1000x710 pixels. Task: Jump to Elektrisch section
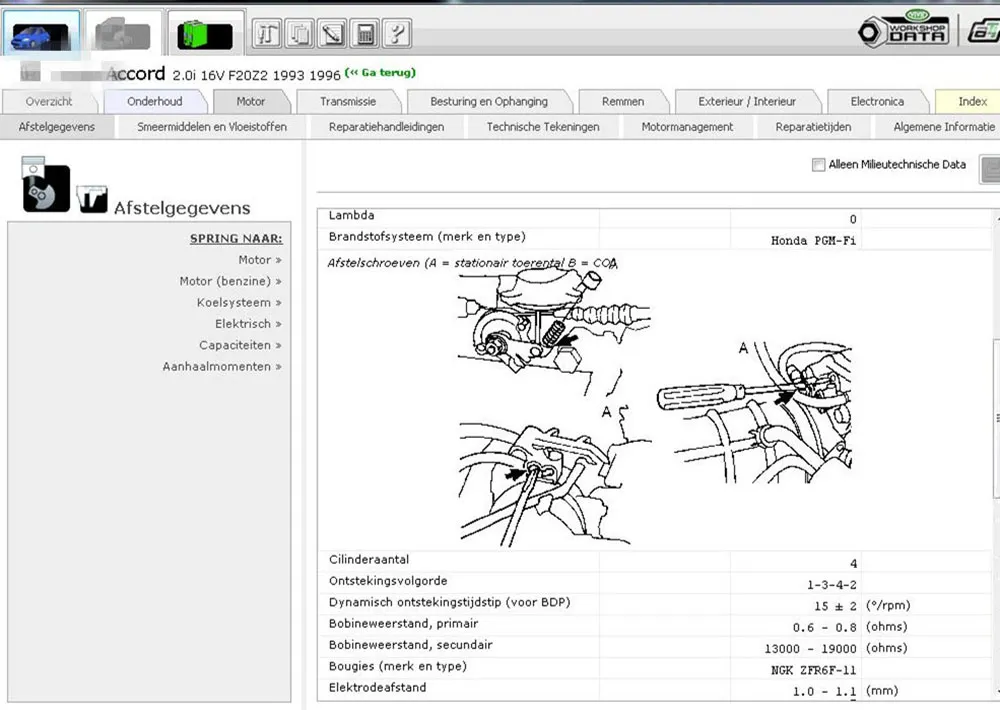pyautogui.click(x=248, y=324)
